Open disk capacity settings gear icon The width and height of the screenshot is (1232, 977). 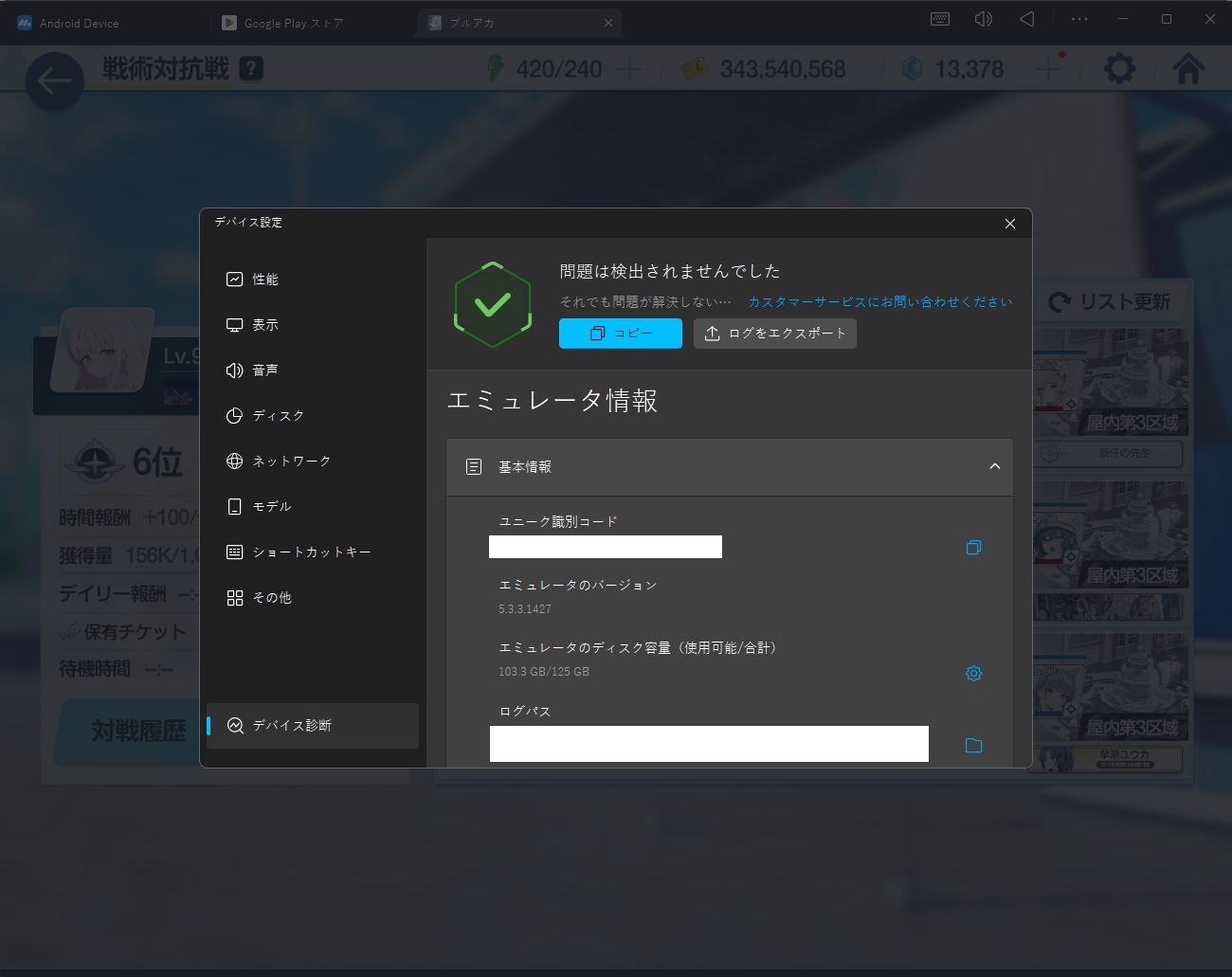(x=973, y=674)
